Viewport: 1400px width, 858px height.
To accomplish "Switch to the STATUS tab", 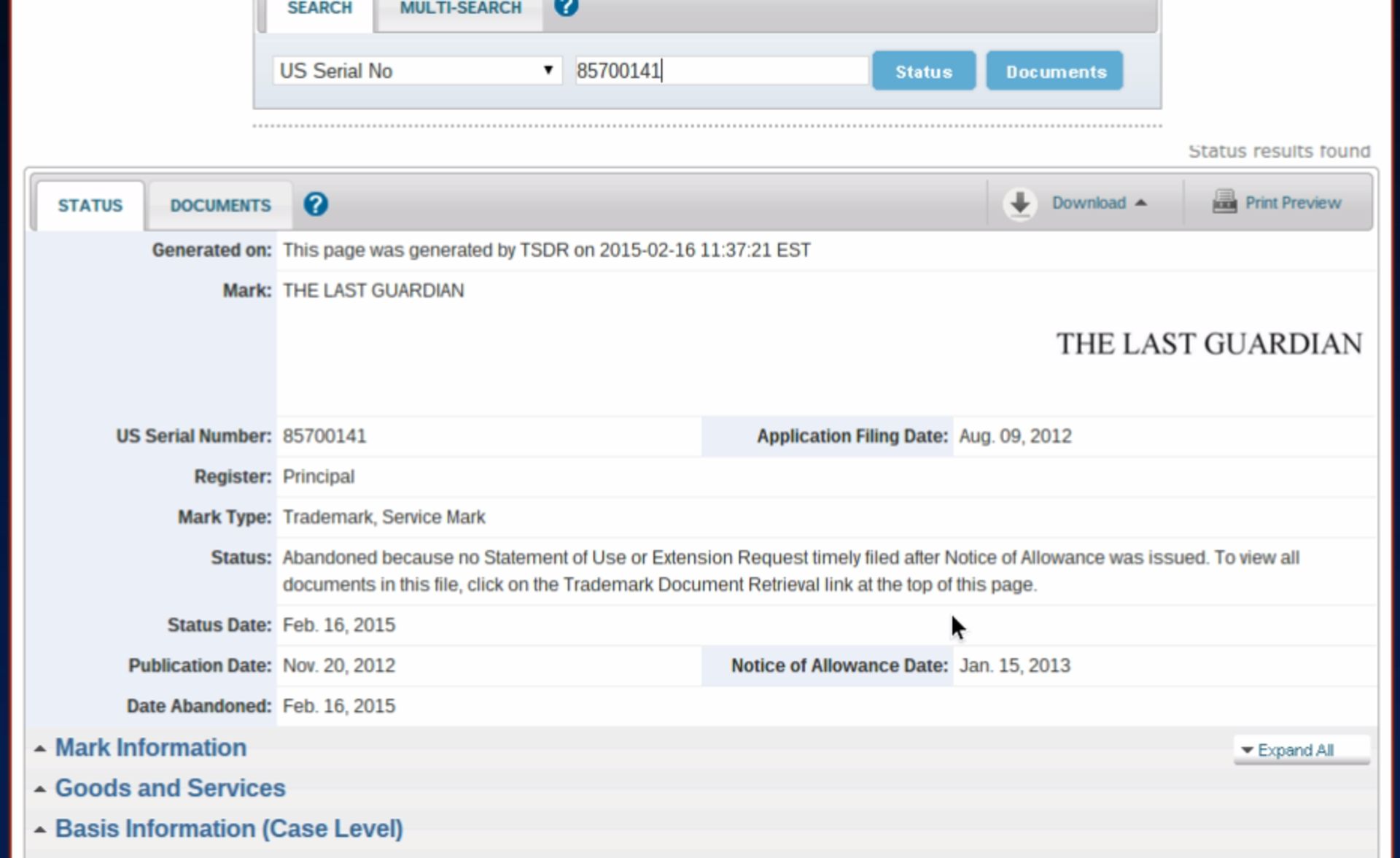I will (x=90, y=205).
